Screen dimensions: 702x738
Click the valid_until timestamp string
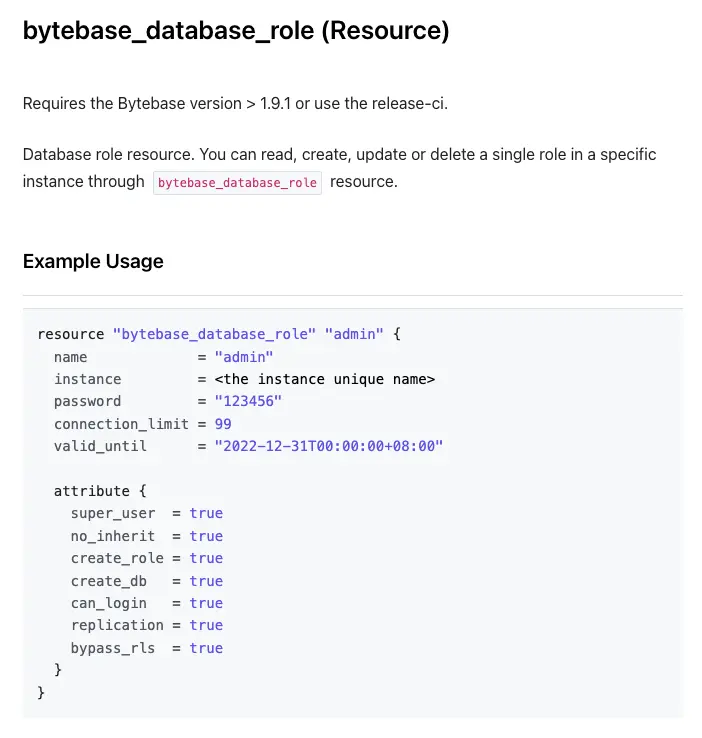(328, 446)
